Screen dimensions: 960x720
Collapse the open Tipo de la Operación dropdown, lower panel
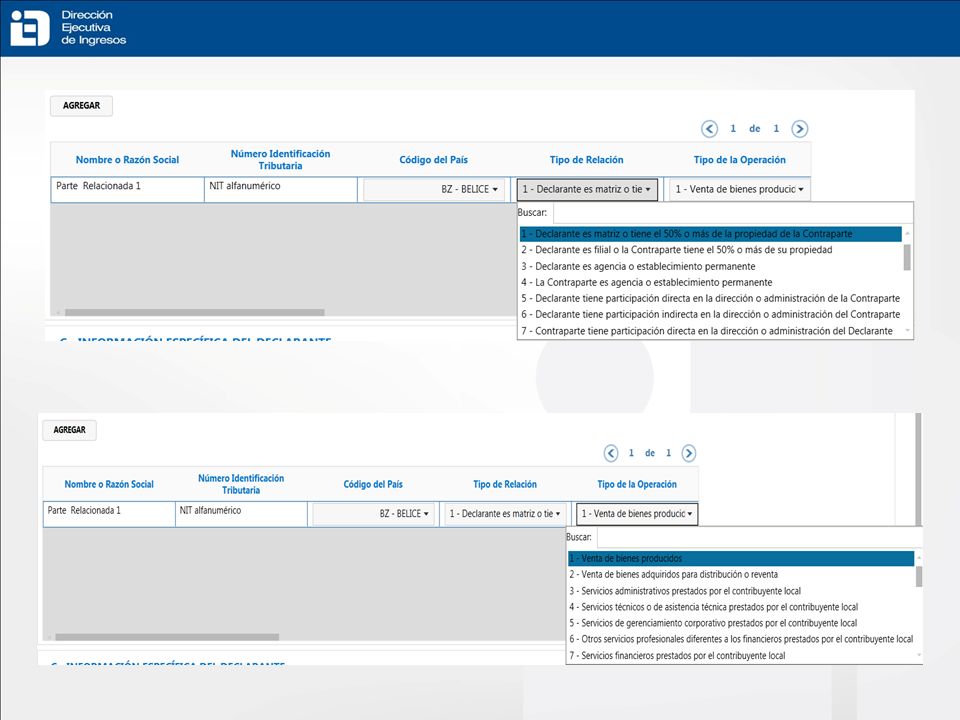[x=637, y=514]
